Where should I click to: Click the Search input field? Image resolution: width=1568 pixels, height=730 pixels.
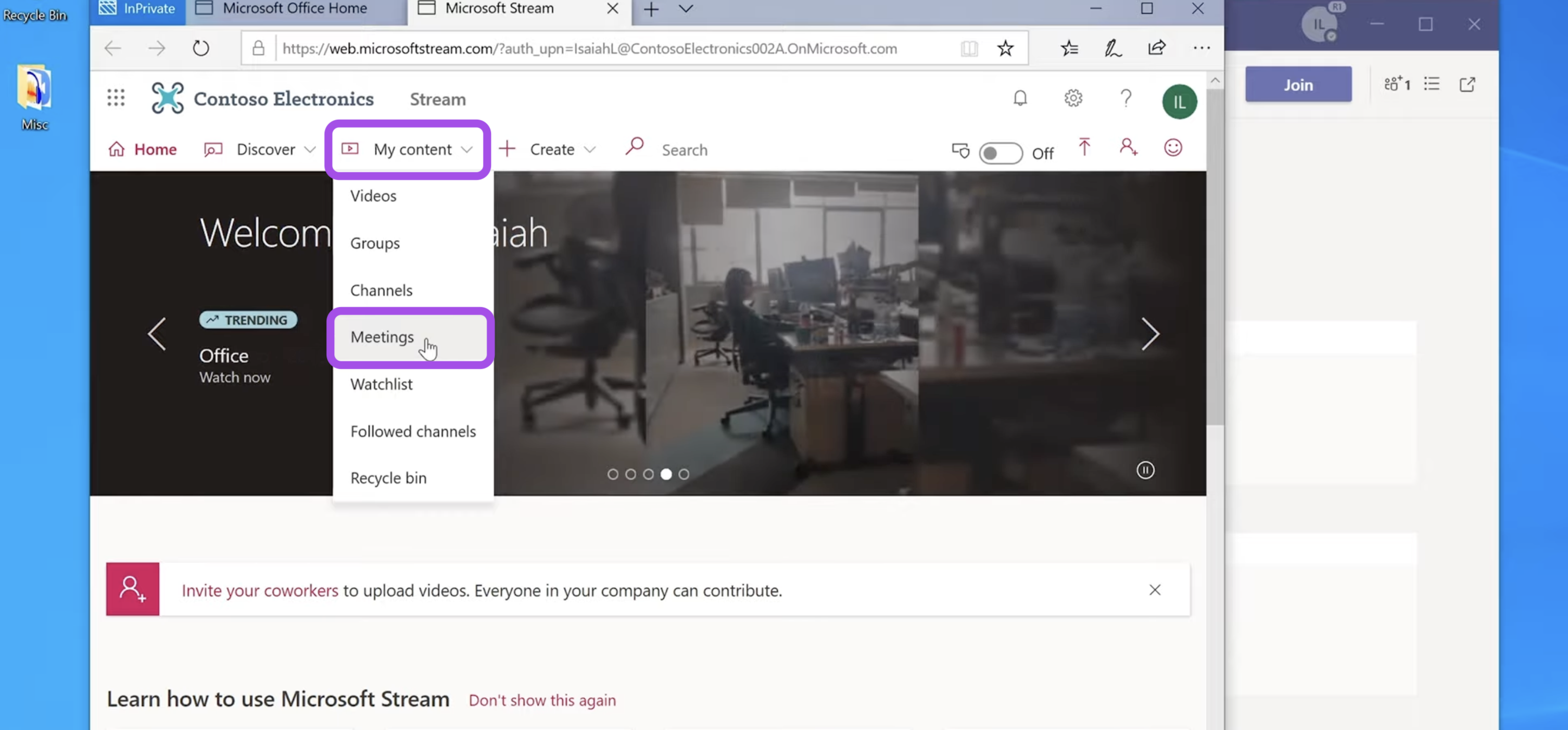(x=684, y=150)
